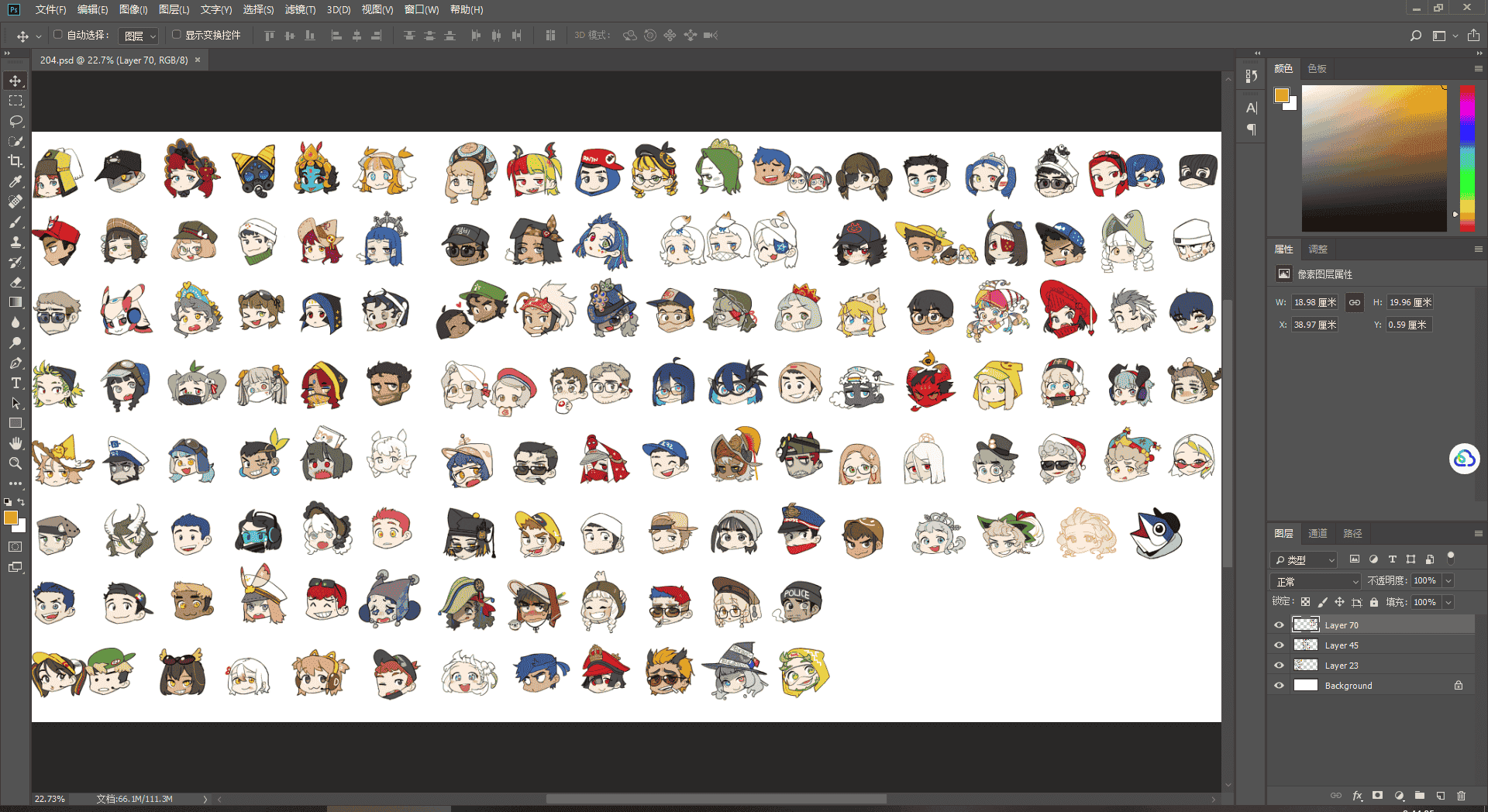Image resolution: width=1488 pixels, height=812 pixels.
Task: Click the hue slider strip in color panel
Action: (x=1467, y=158)
